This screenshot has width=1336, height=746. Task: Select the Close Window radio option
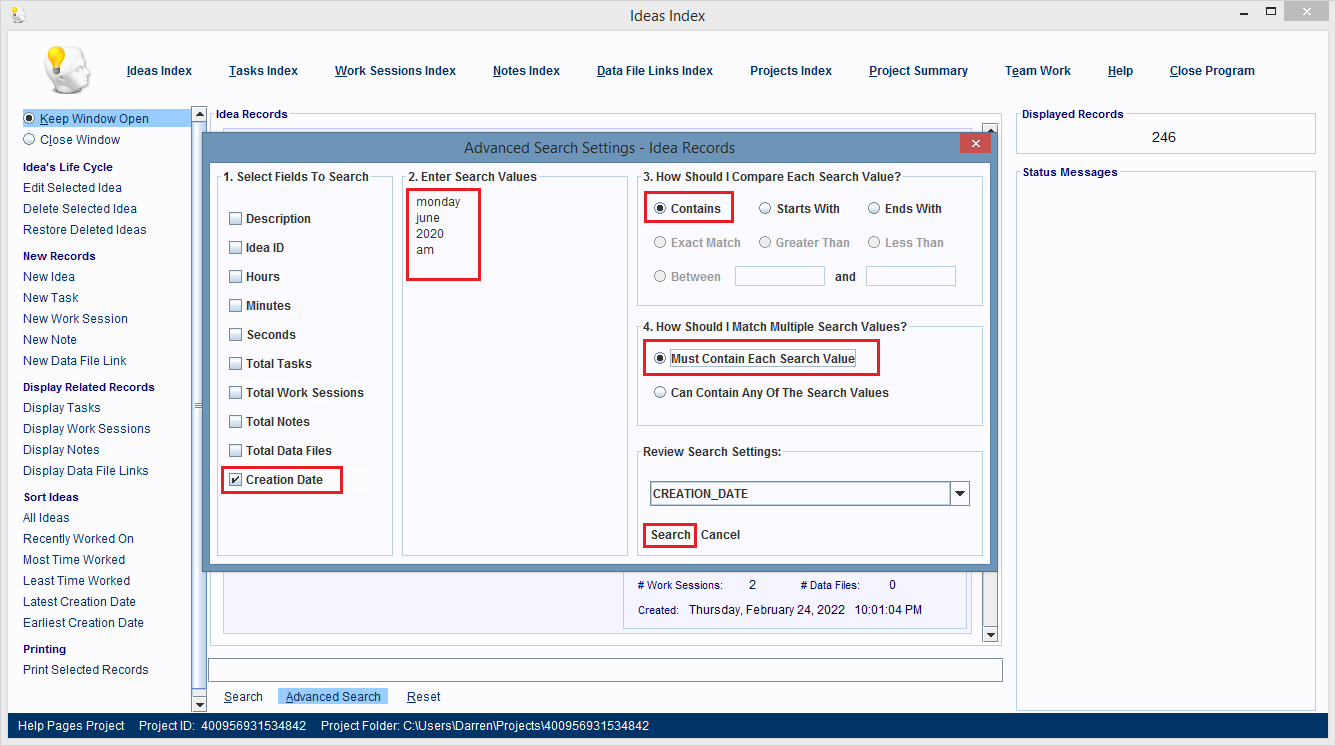[29, 140]
